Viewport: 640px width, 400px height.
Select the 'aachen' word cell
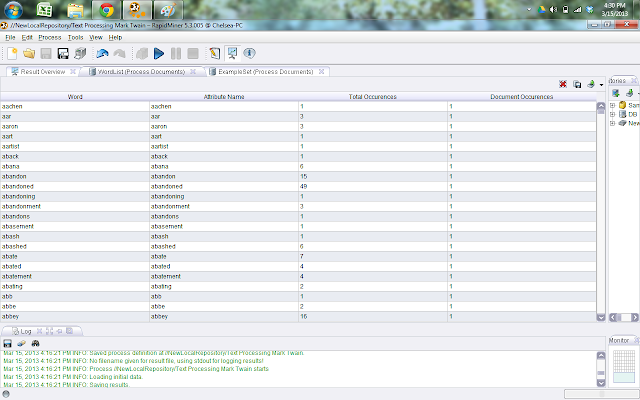75,107
